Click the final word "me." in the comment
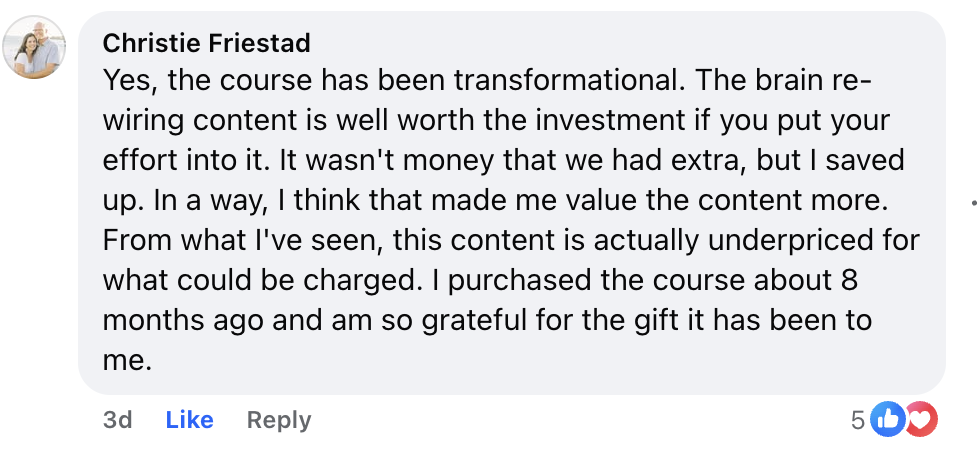Viewport: 978px width, 450px height. tap(127, 360)
